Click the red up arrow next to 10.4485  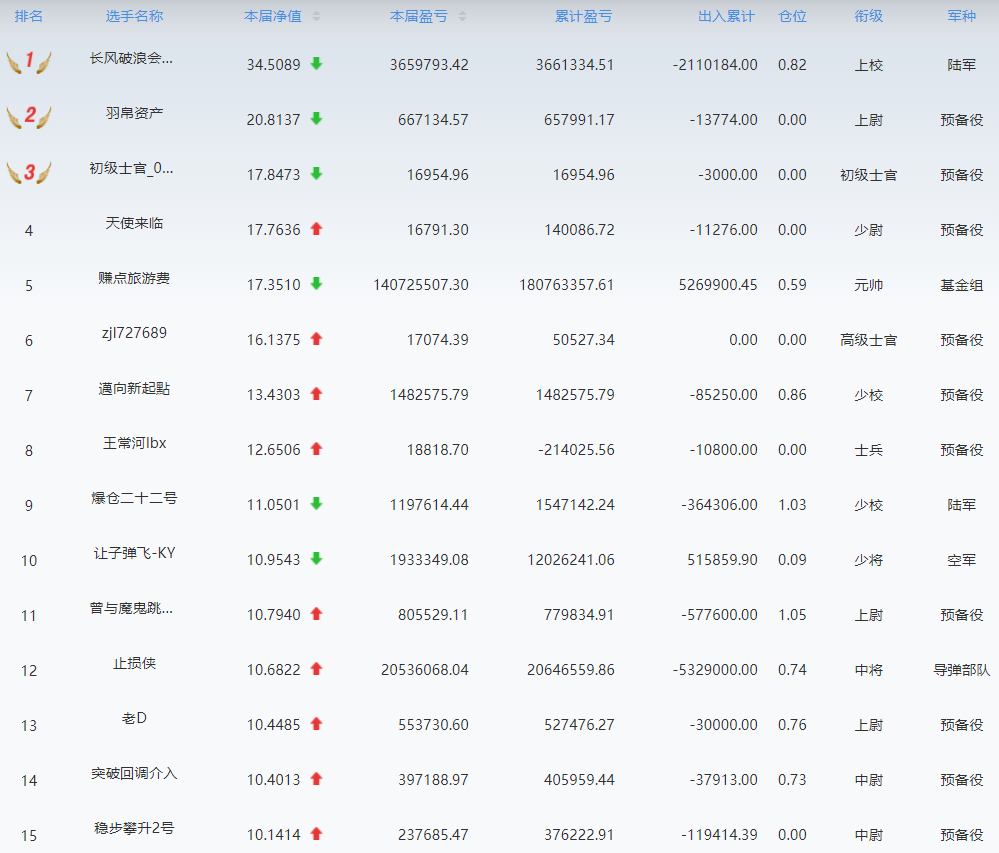tap(316, 724)
